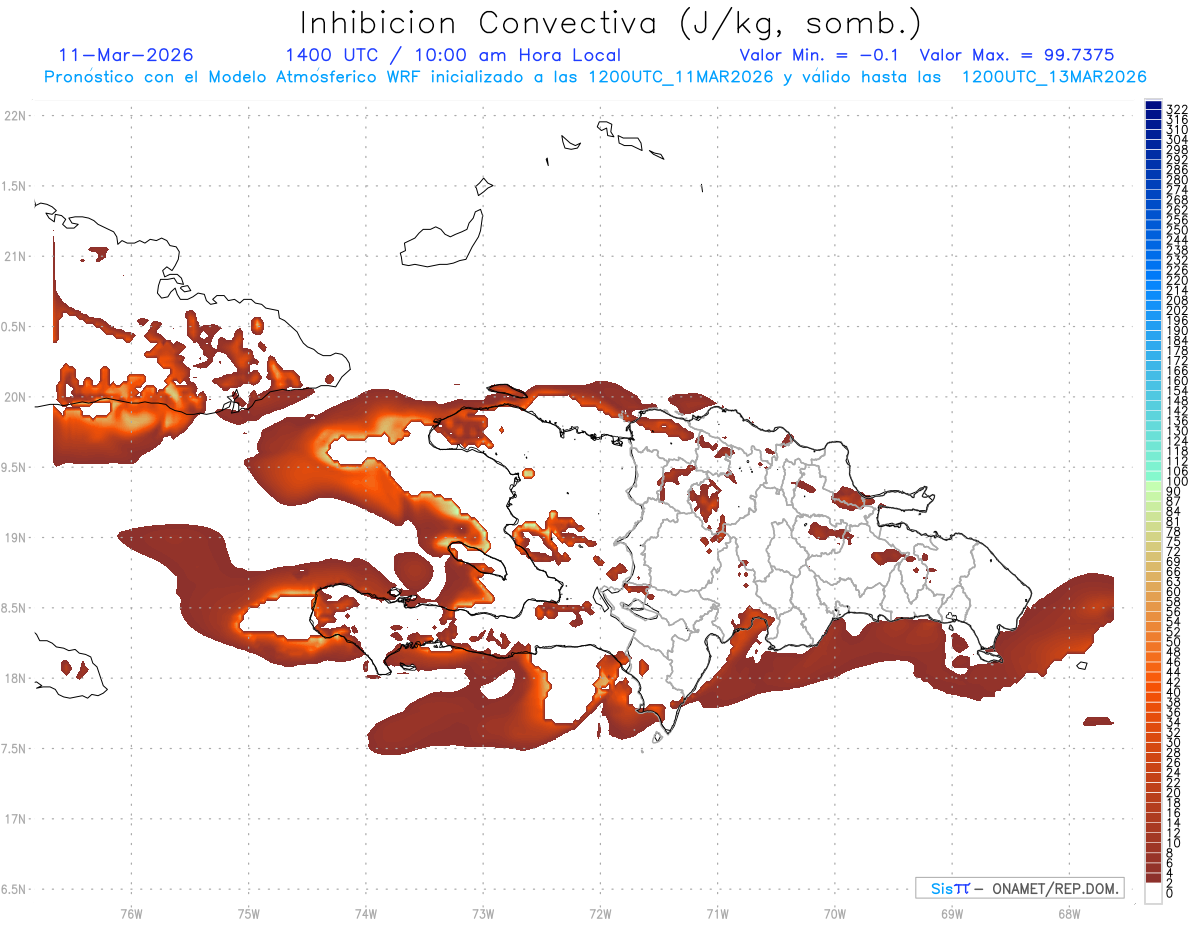Click the '19N' latitude label
Viewport: 1200px width, 927px height.
click(x=15, y=537)
